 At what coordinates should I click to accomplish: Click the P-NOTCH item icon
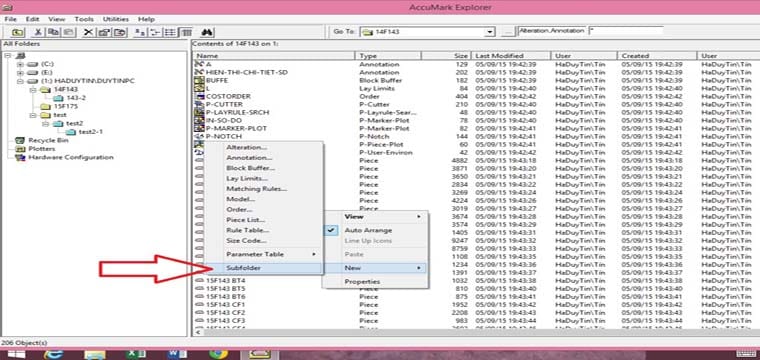[199, 136]
